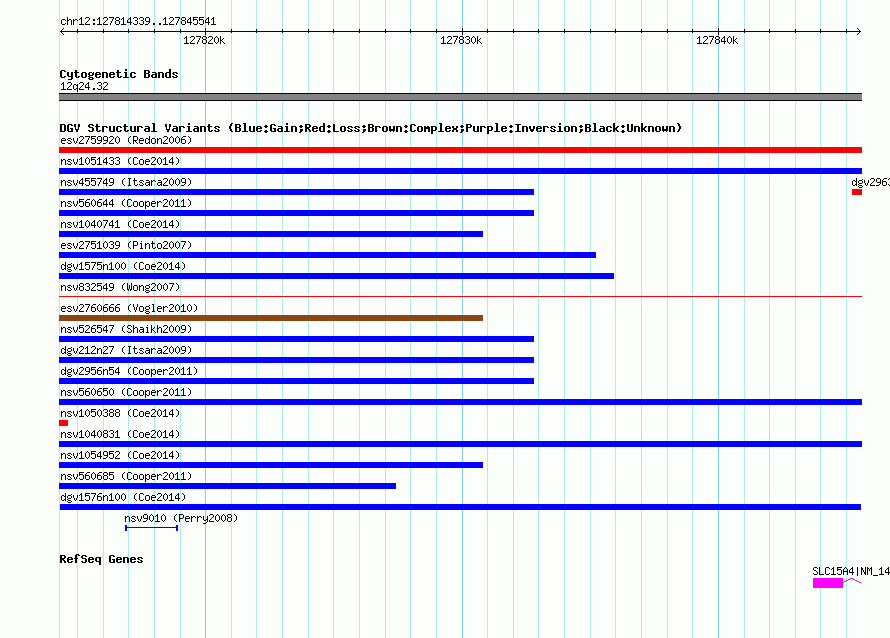Open the nsv1040831 (Coe2014) label

click(x=120, y=434)
